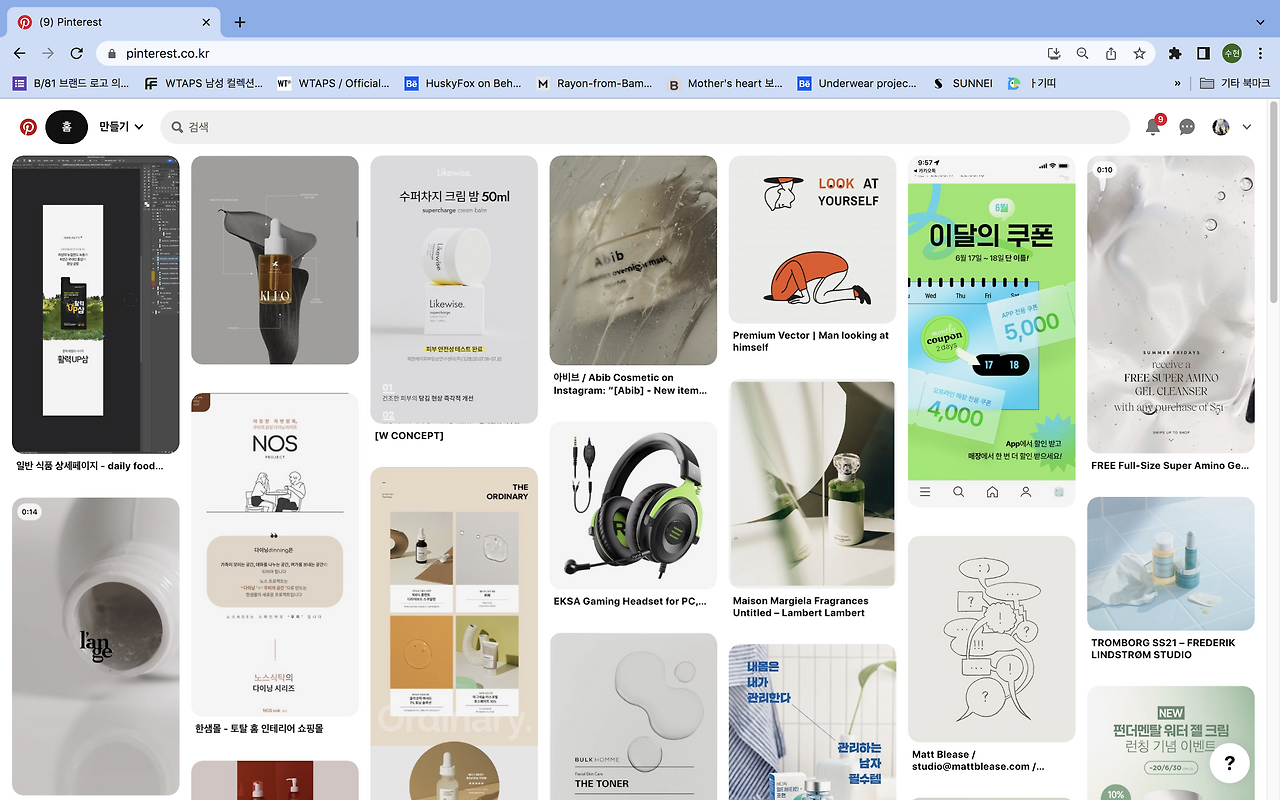
Task: Open the tab search chevron in tab strip
Action: (1259, 22)
